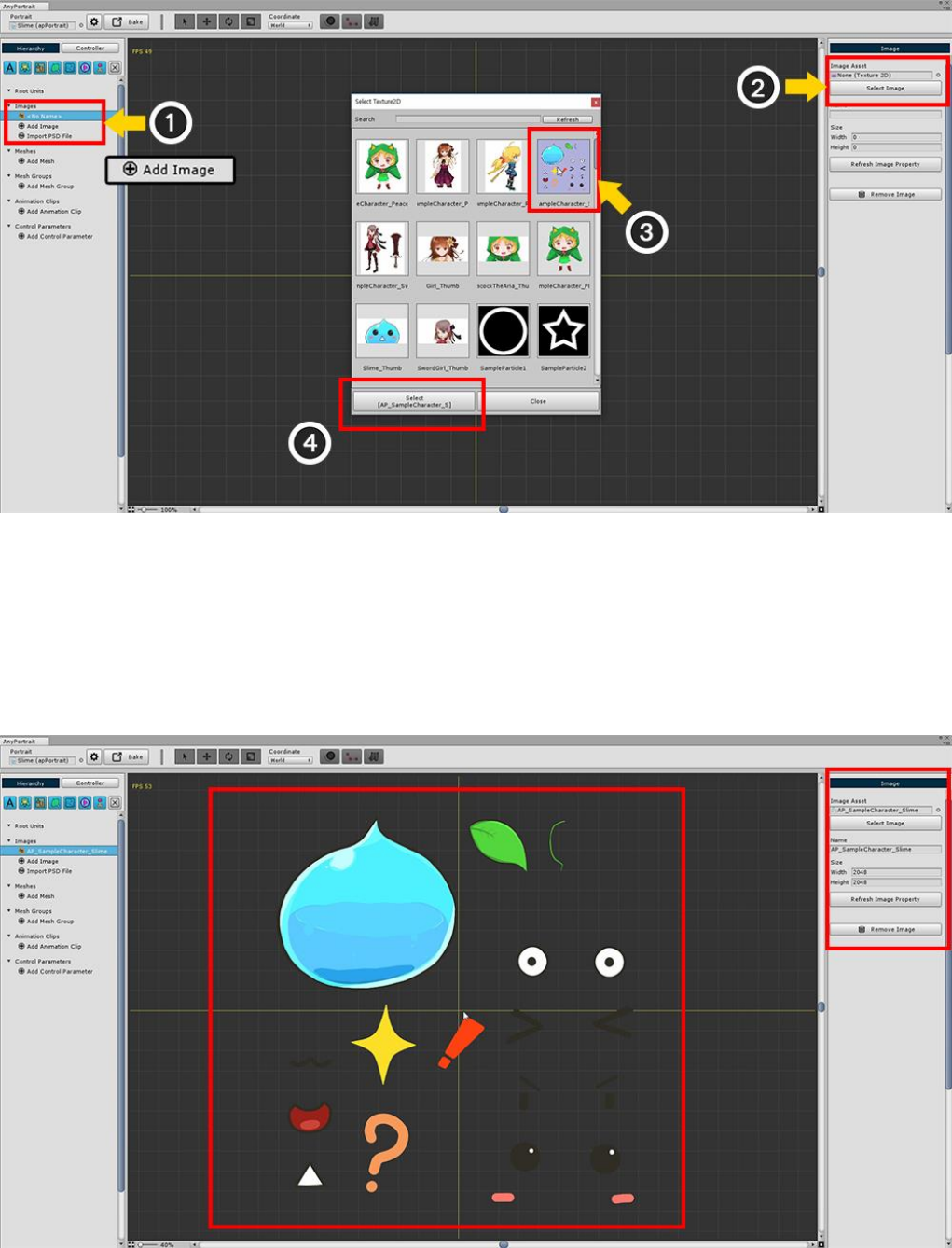The width and height of the screenshot is (952, 1248).
Task: Click the red bone-dots icon in the upper toolbar
Action: (x=352, y=21)
